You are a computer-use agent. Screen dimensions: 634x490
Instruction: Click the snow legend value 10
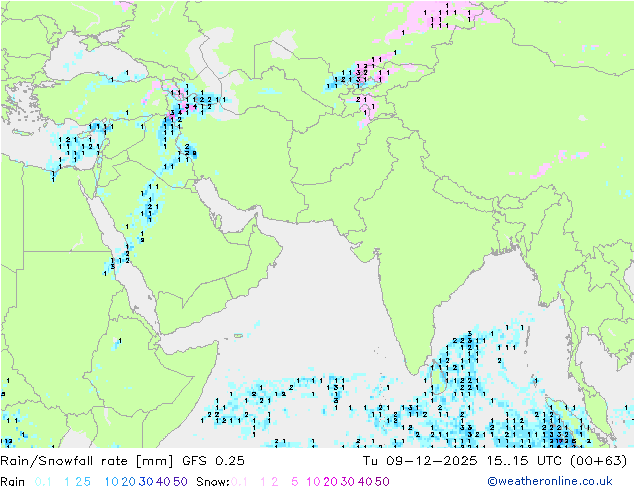pos(313,482)
